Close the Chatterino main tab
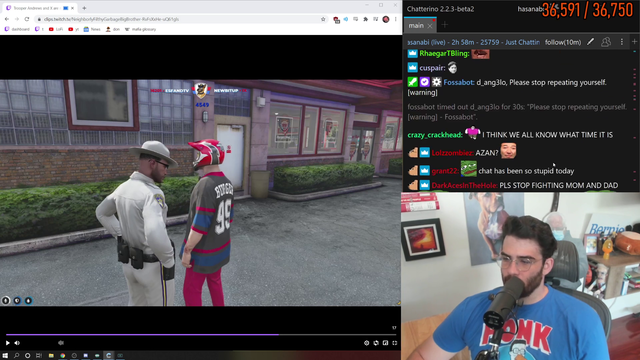The width and height of the screenshot is (640, 360). pos(430,26)
